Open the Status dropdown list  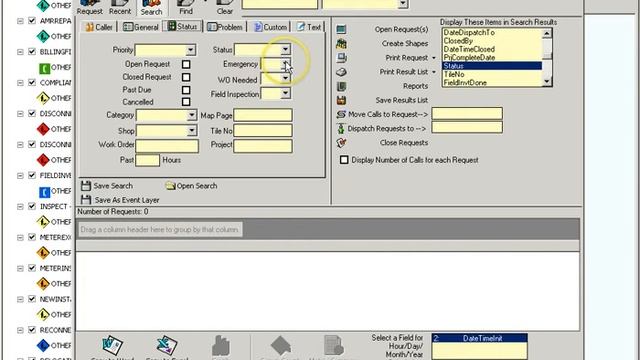click(x=285, y=49)
